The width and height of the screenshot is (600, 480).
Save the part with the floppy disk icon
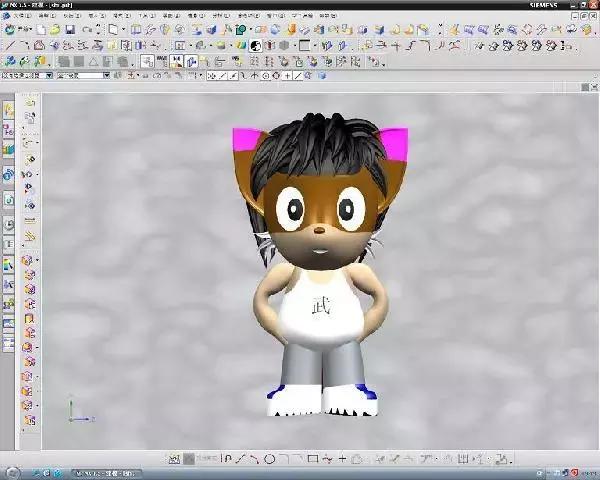point(69,30)
